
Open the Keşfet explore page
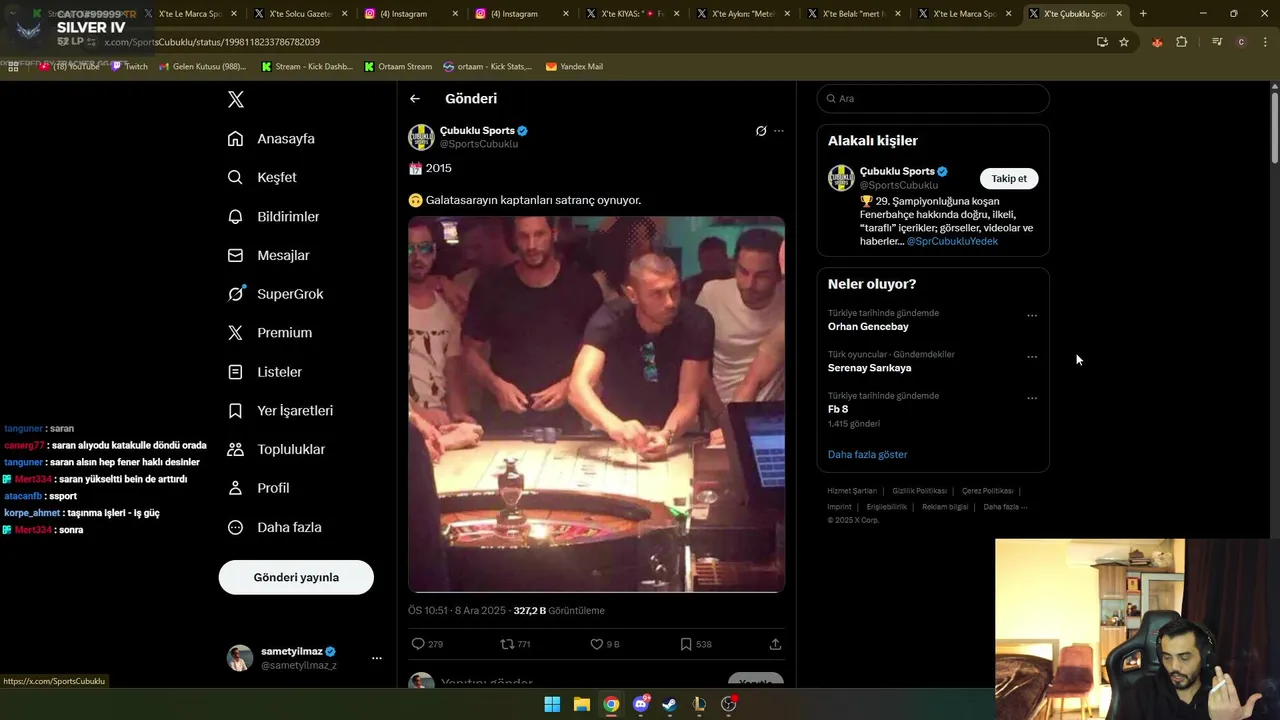pyautogui.click(x=262, y=178)
